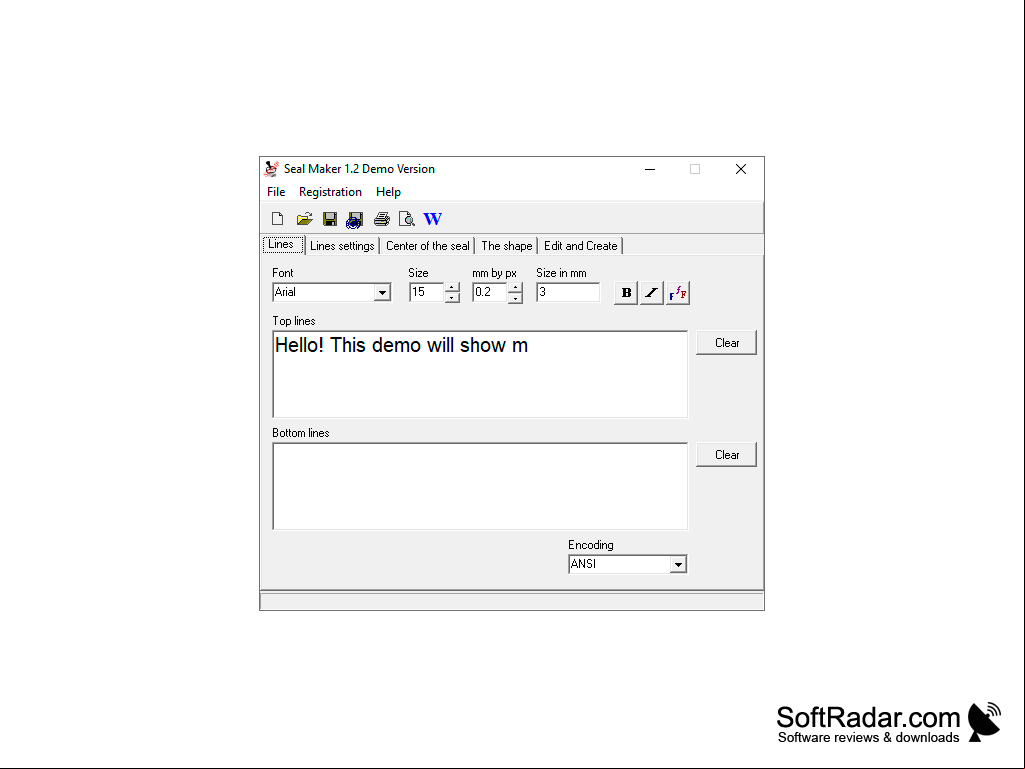Click the font style fF button
This screenshot has height=769, width=1025.
[x=678, y=292]
